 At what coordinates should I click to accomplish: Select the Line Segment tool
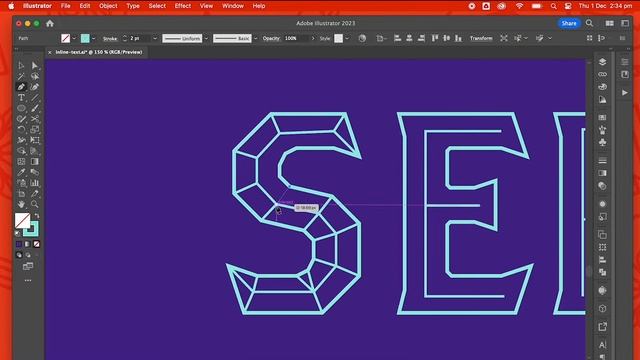35,98
